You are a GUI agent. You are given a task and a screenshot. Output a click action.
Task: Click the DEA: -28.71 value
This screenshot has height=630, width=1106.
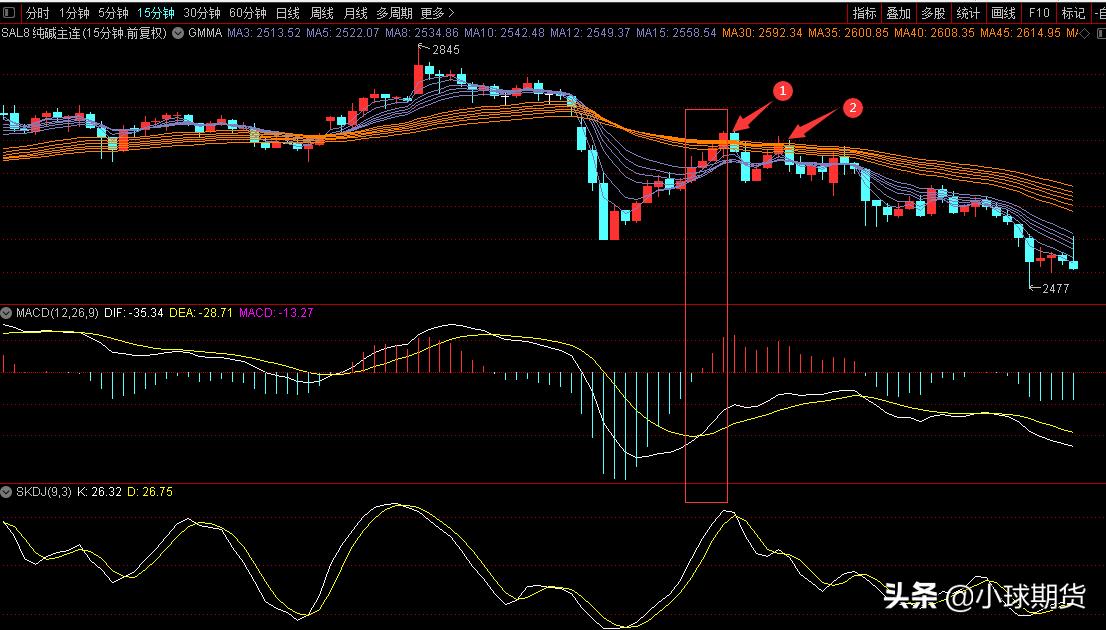pos(201,312)
